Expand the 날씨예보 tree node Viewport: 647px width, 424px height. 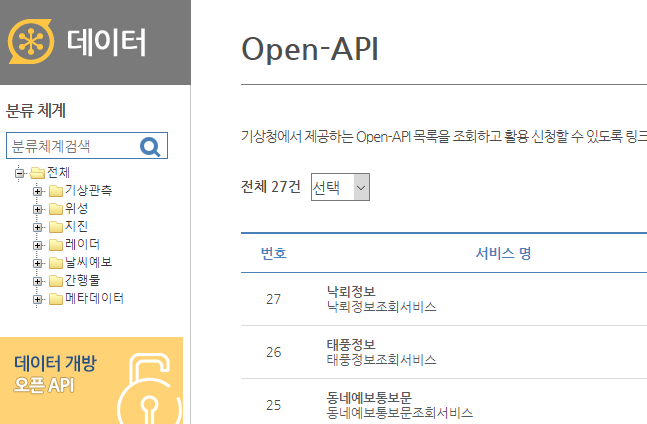[38, 263]
